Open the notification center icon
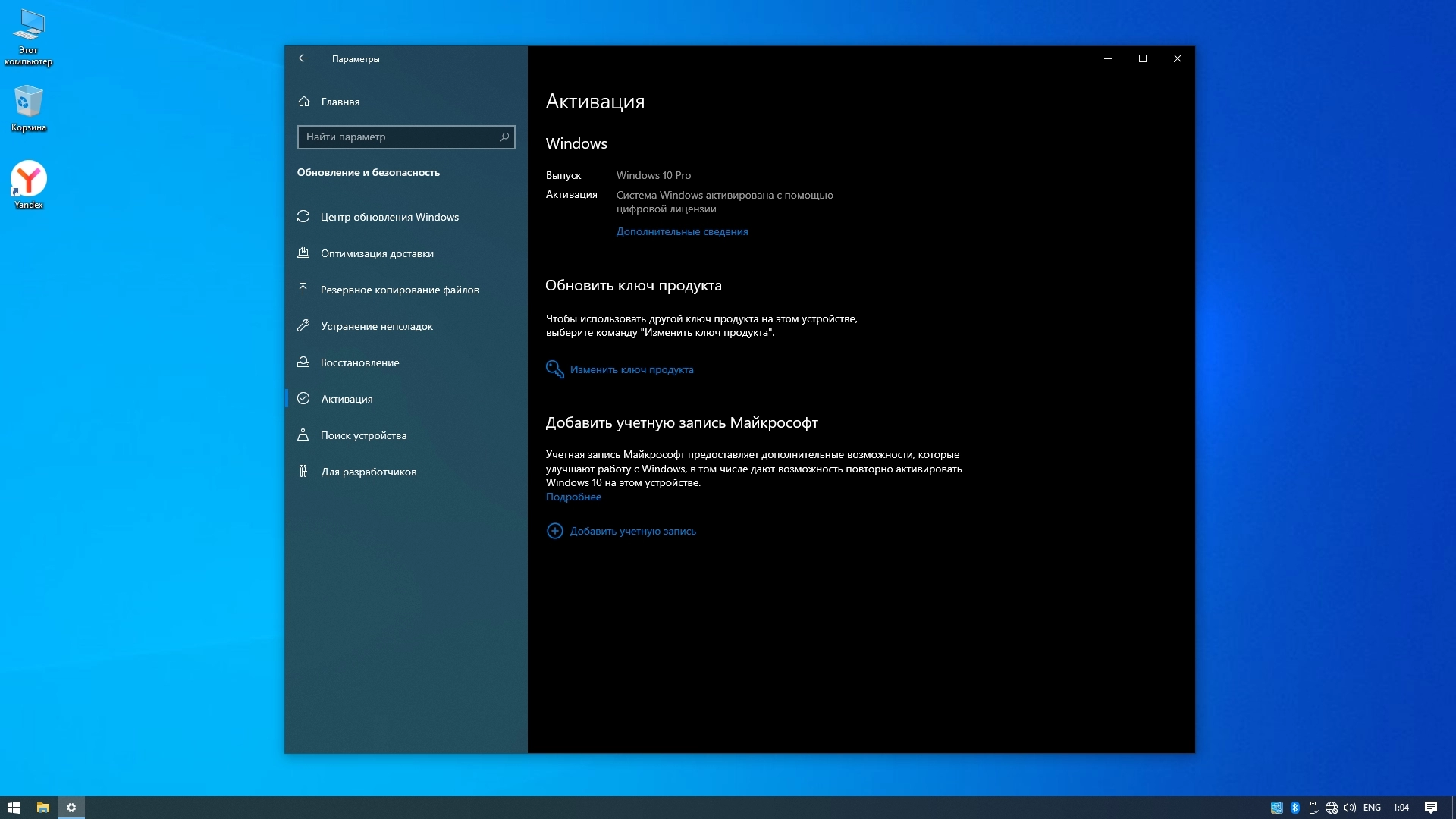Screen dimensions: 1456x819 1431,808
